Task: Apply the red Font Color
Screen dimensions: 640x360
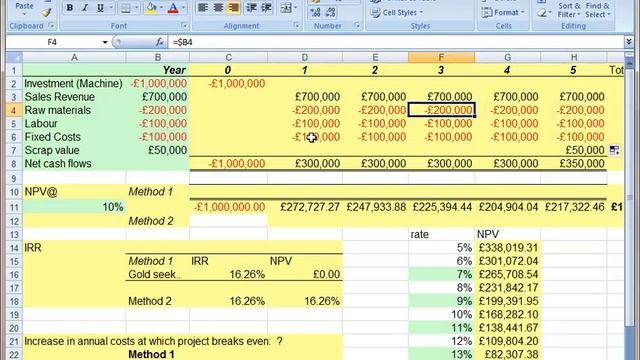Action: (x=173, y=8)
